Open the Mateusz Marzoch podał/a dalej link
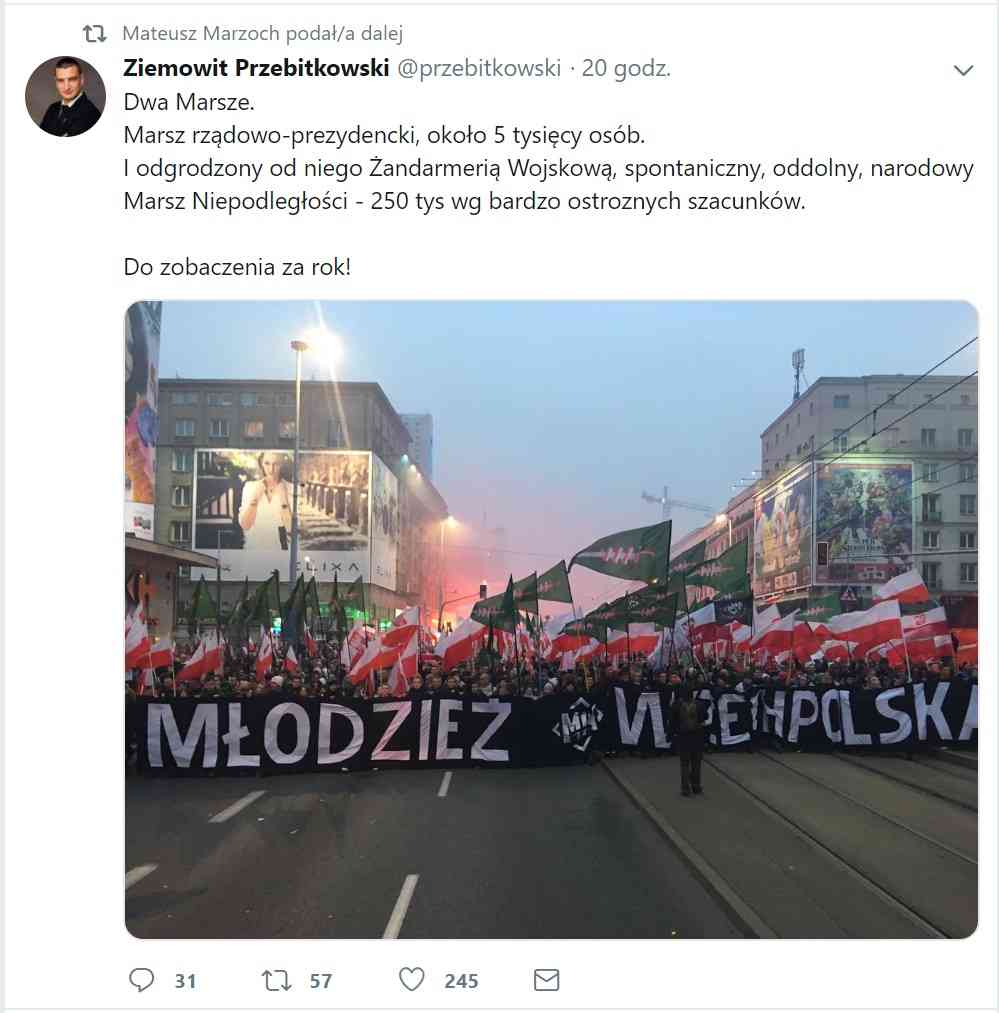This screenshot has width=999, height=1013. pos(262,33)
